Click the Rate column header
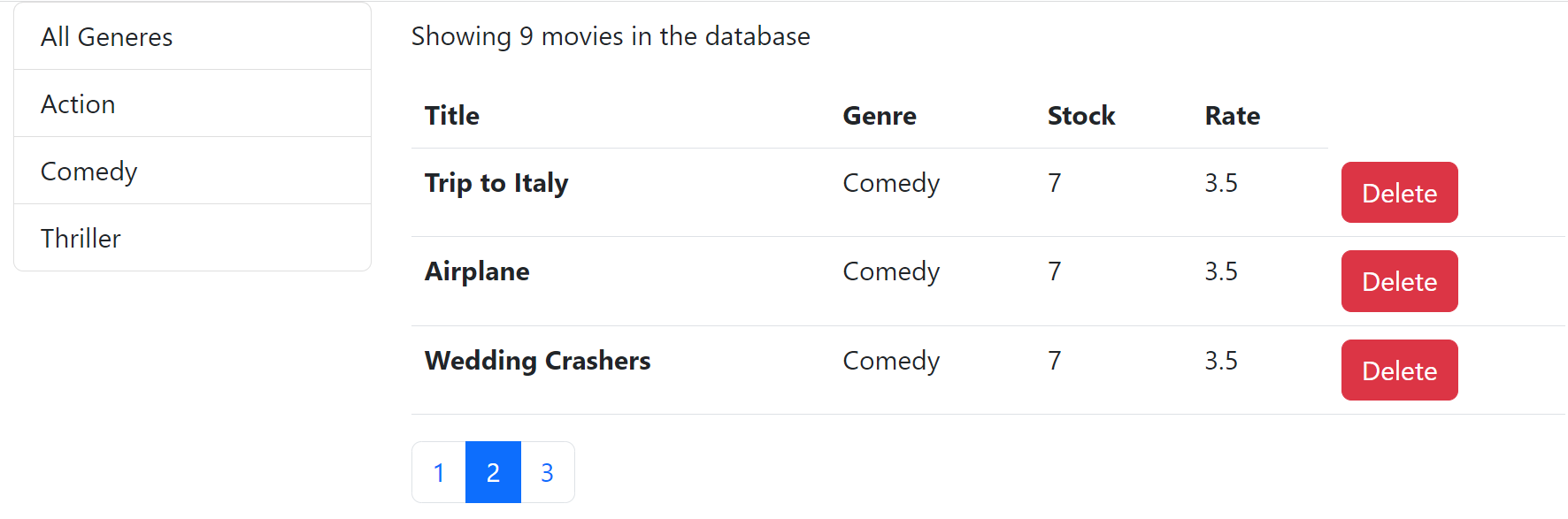 coord(1232,116)
